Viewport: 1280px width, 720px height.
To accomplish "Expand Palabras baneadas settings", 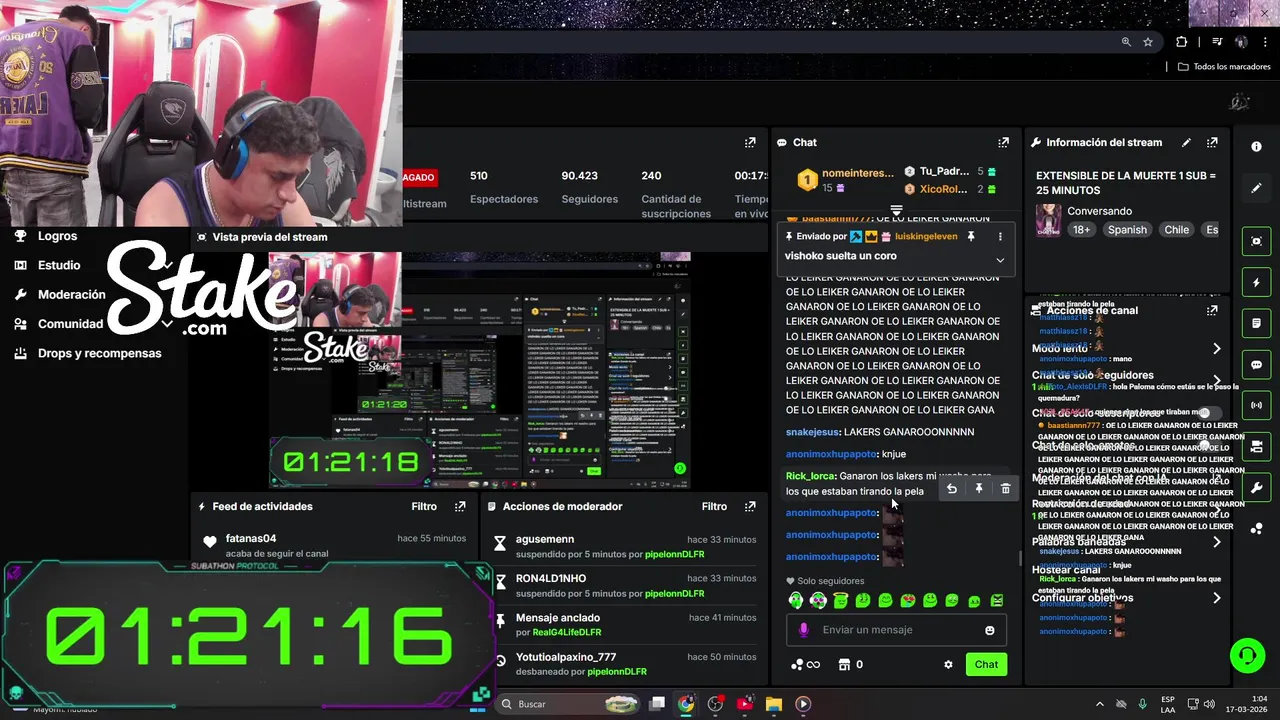I will coord(1217,542).
